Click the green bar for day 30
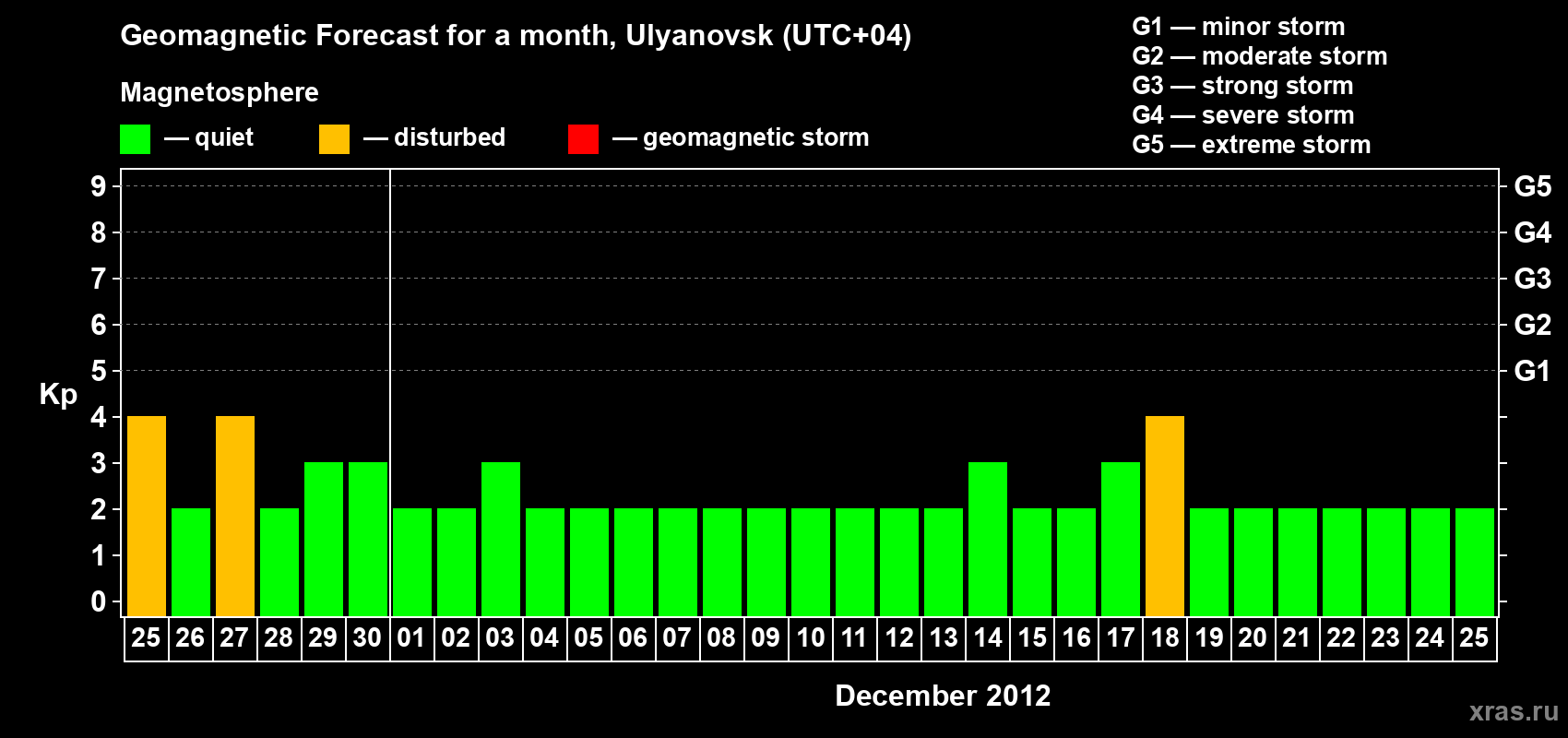1568x738 pixels. click(368, 539)
